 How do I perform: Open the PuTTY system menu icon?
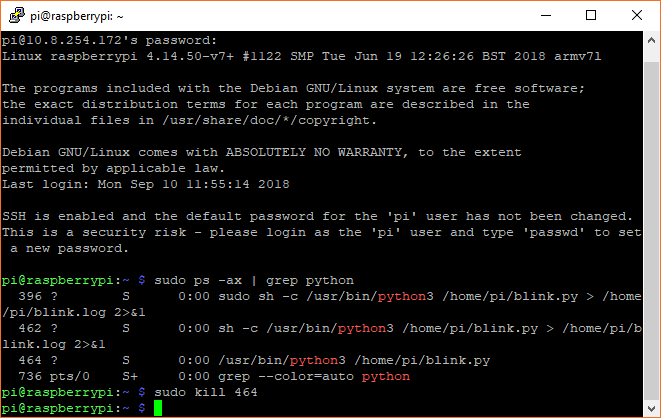[16, 16]
